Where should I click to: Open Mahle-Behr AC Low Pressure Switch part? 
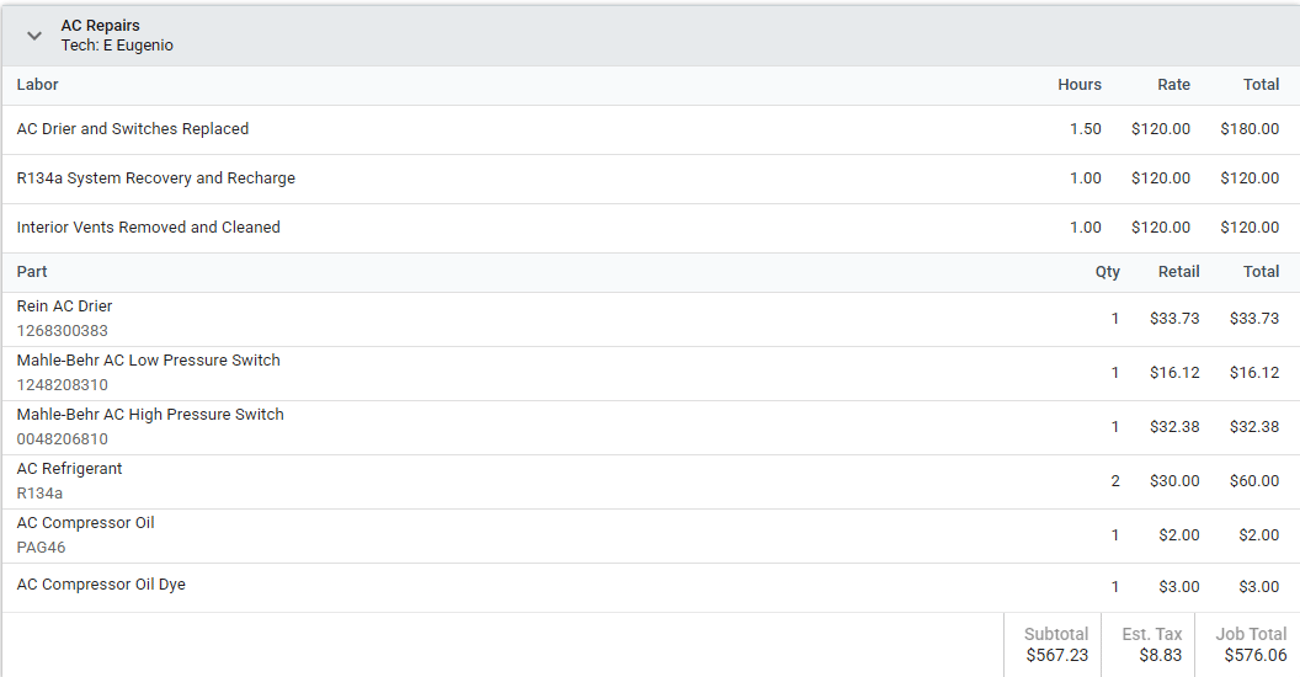coord(650,373)
